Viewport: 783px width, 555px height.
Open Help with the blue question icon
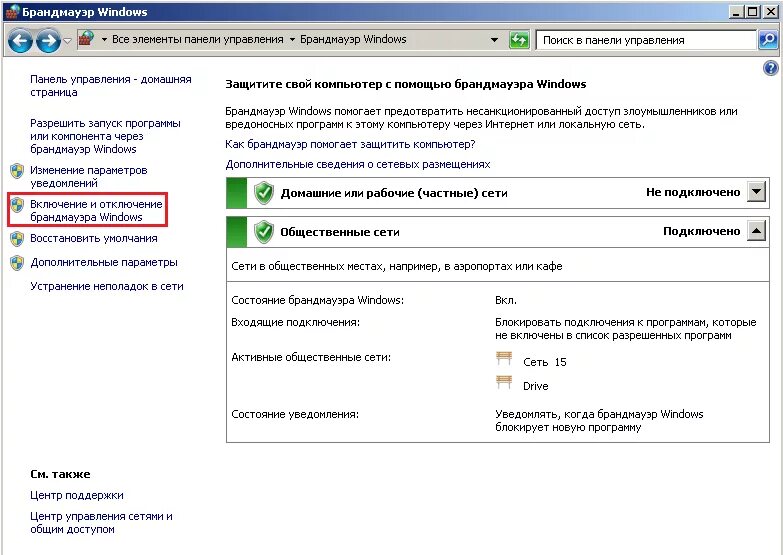(x=771, y=68)
